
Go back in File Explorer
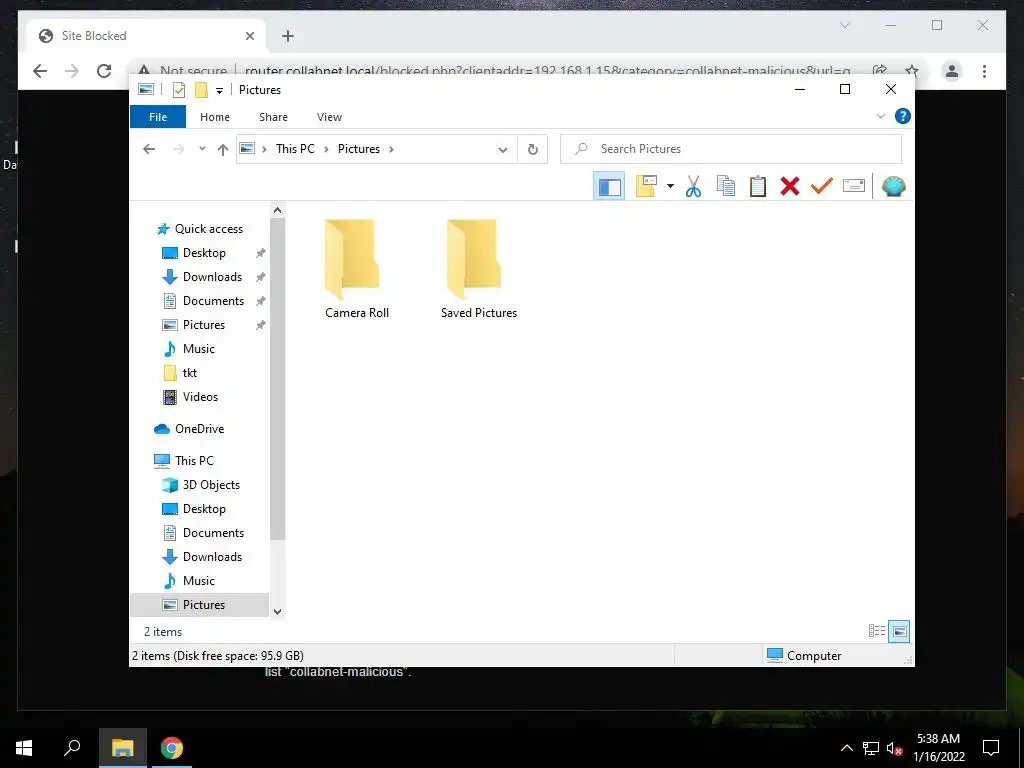(149, 149)
